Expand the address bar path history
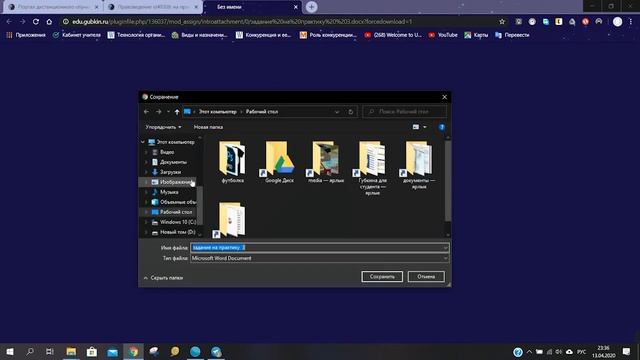The width and height of the screenshot is (640, 360). pyautogui.click(x=337, y=111)
